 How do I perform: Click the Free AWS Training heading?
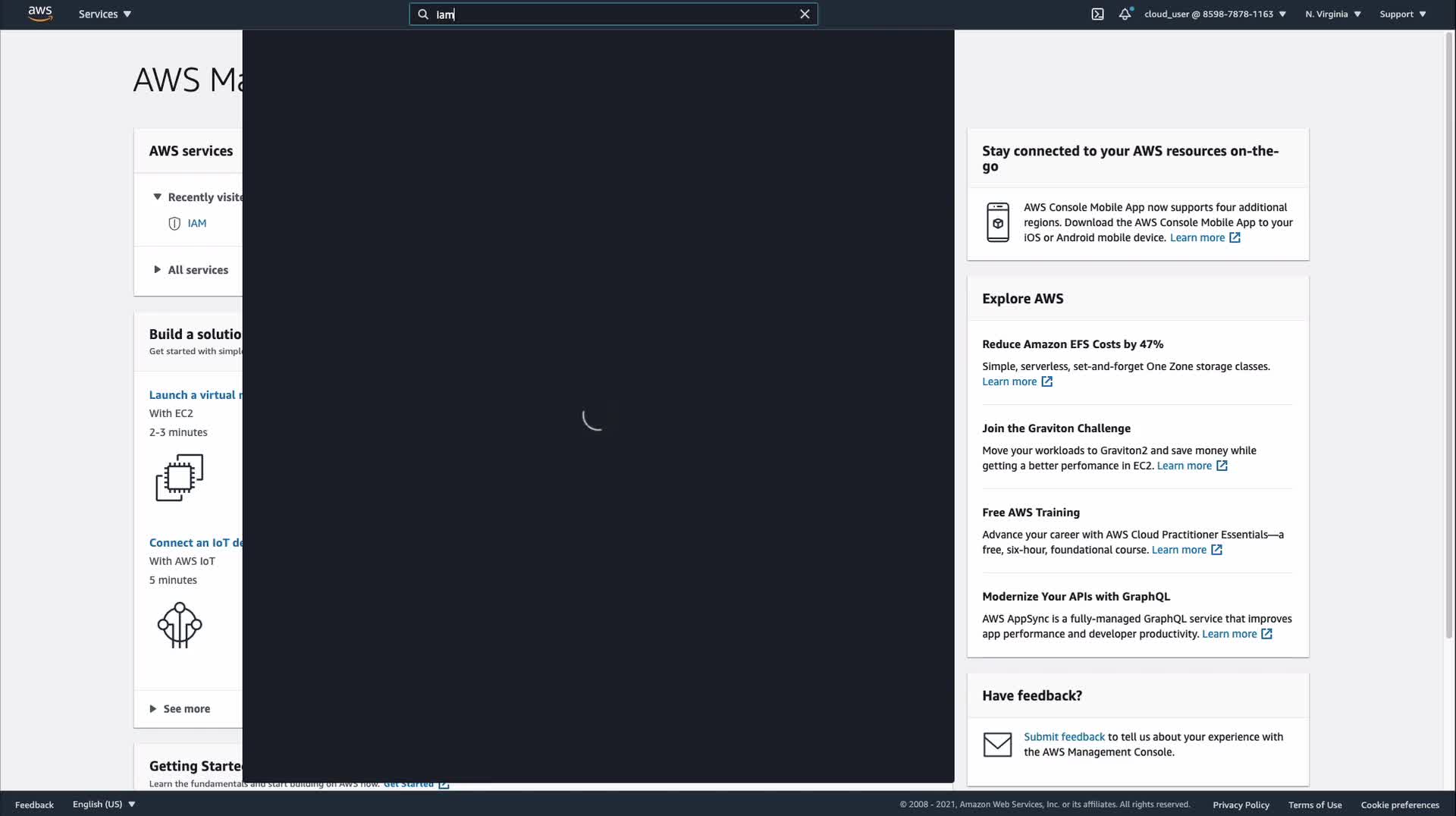1031,512
